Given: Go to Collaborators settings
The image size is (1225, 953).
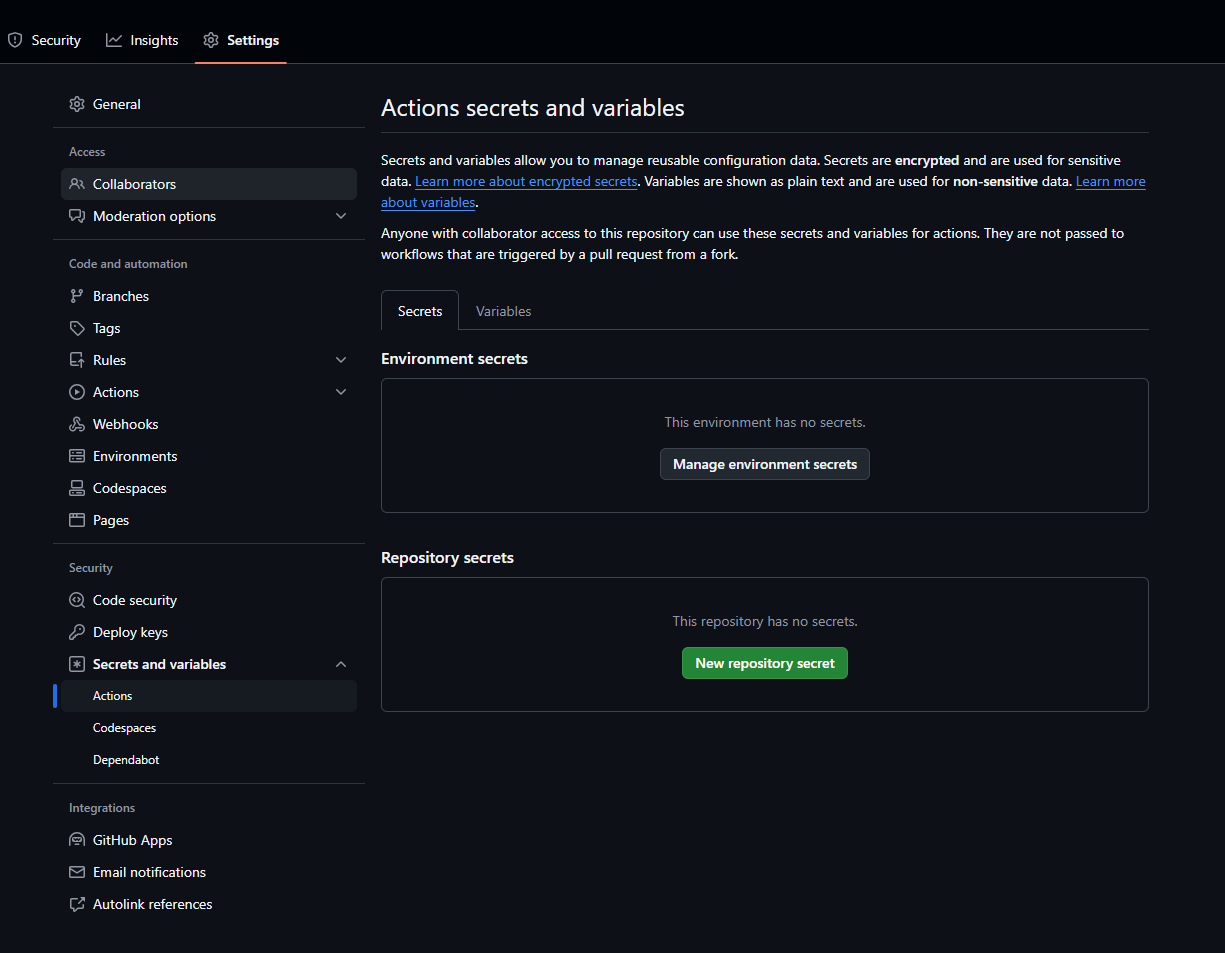Looking at the screenshot, I should [209, 184].
